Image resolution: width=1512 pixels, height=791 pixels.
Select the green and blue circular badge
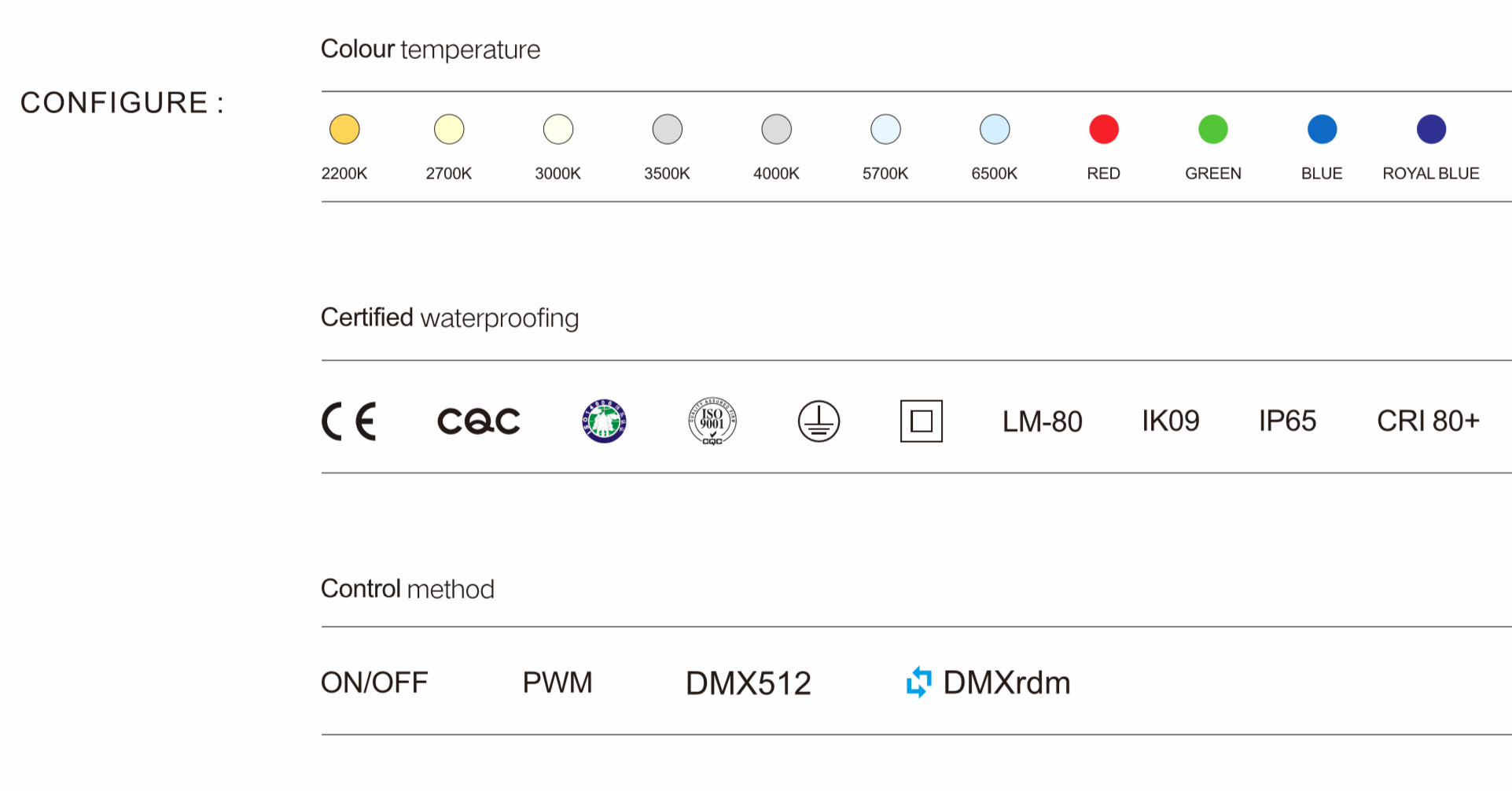[x=604, y=421]
